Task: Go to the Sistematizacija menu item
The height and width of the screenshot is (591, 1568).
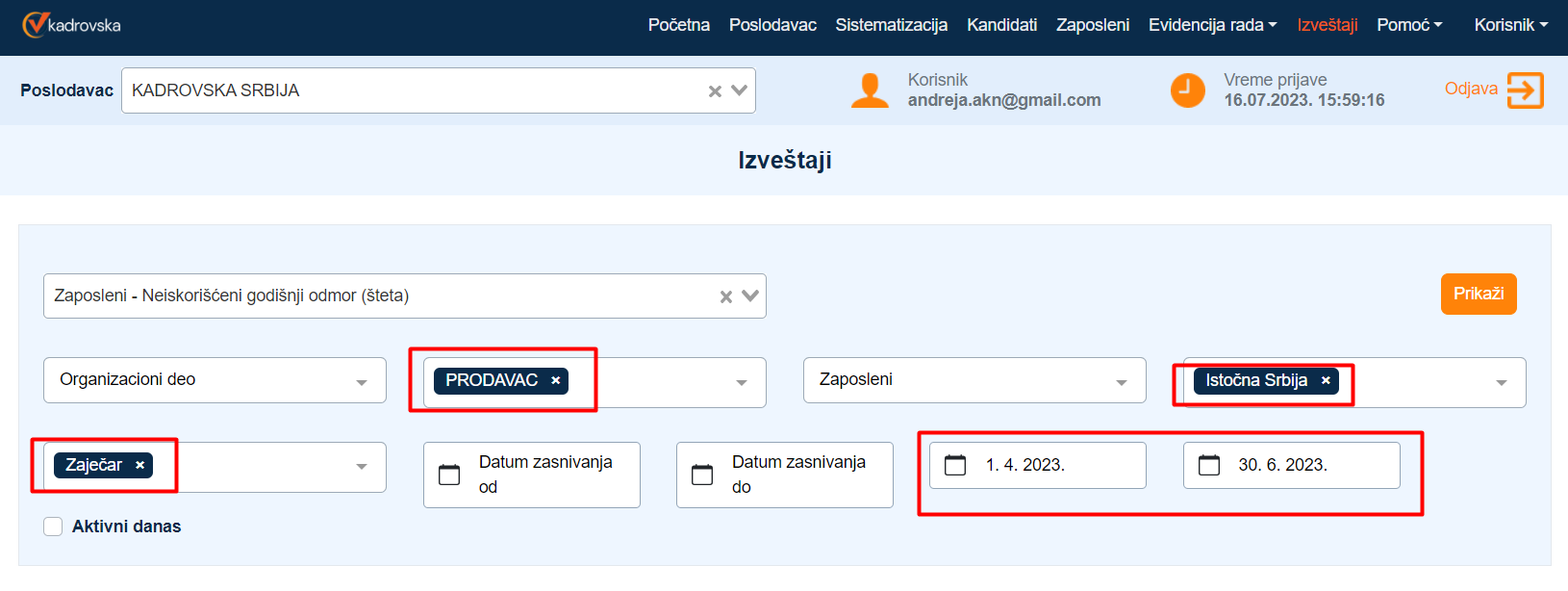Action: [891, 25]
